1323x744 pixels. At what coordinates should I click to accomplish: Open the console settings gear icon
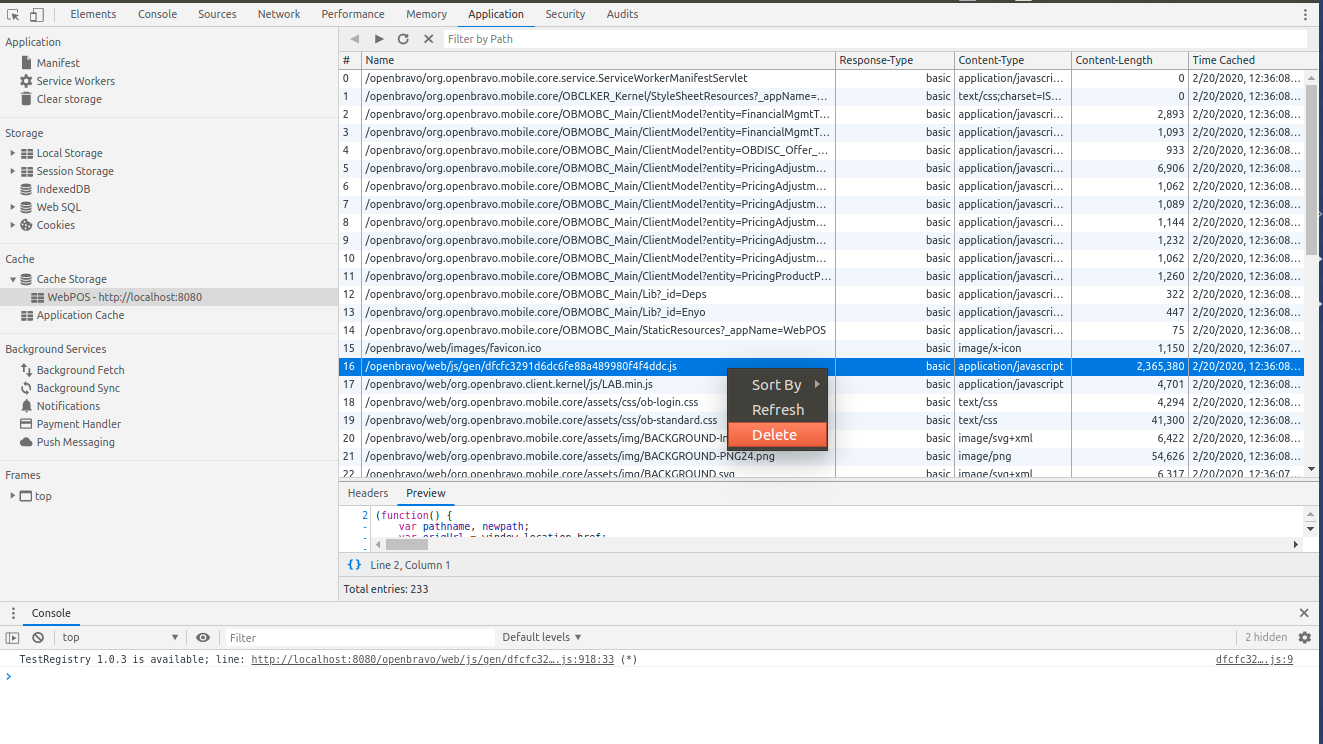coord(1304,637)
